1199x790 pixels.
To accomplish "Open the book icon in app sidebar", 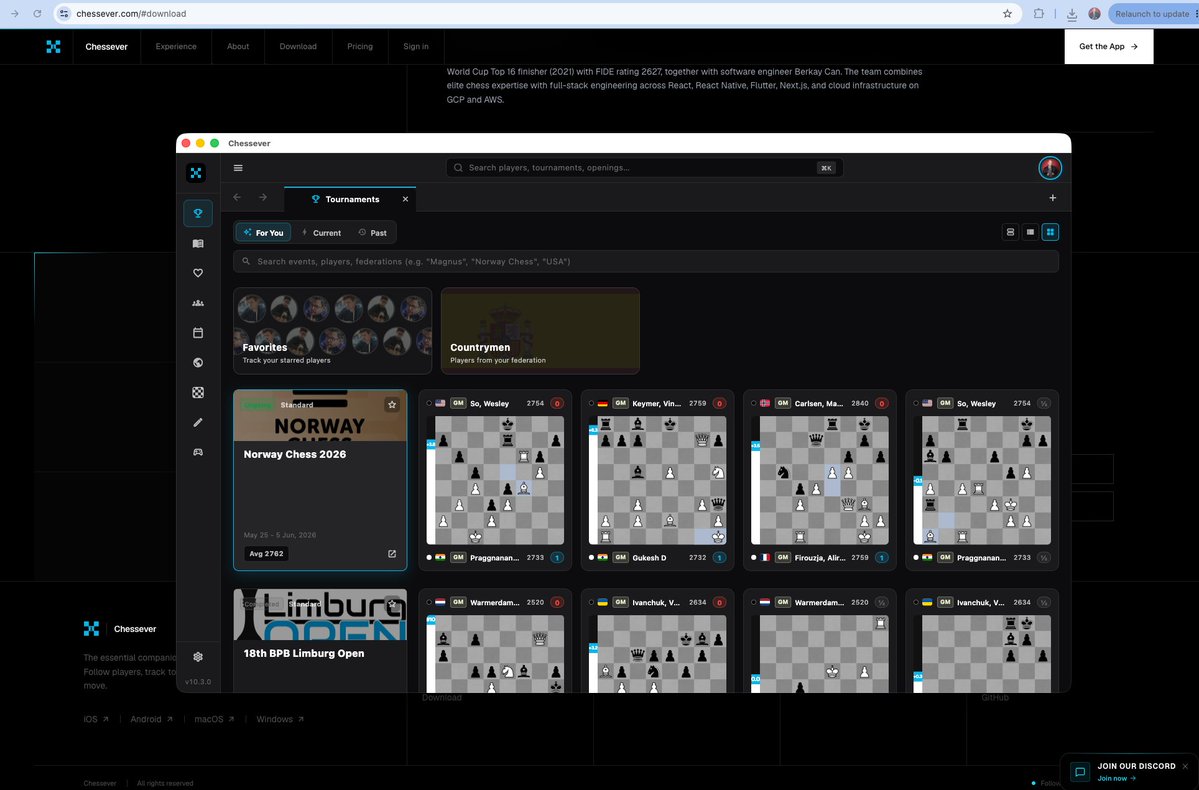I will coord(198,243).
